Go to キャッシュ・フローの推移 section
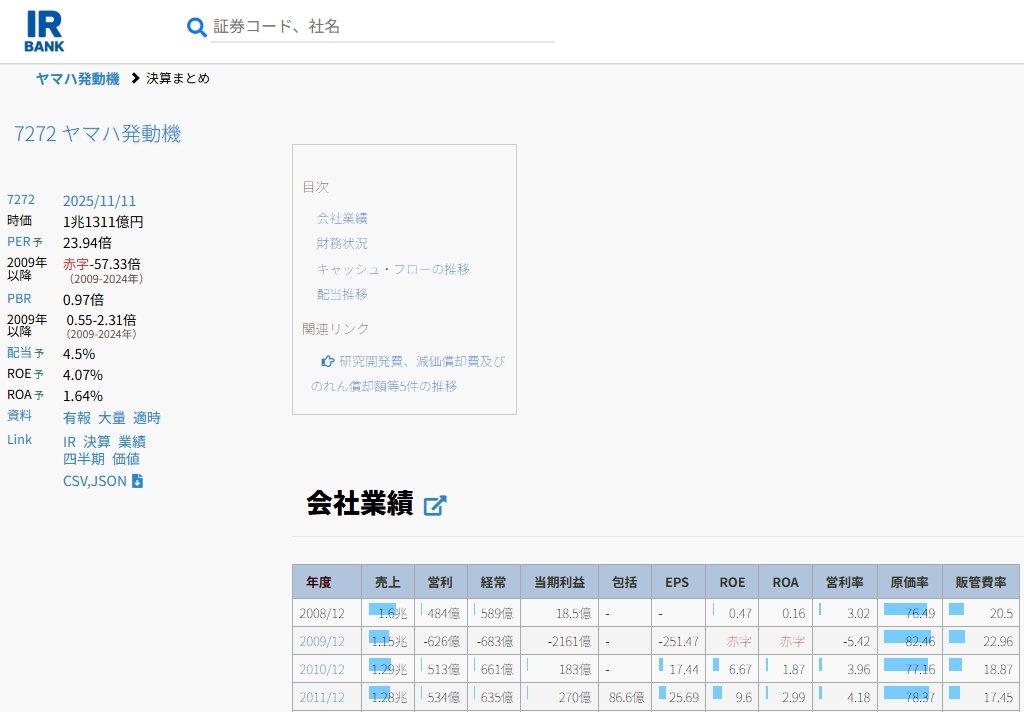Image resolution: width=1024 pixels, height=712 pixels. pyautogui.click(x=393, y=269)
